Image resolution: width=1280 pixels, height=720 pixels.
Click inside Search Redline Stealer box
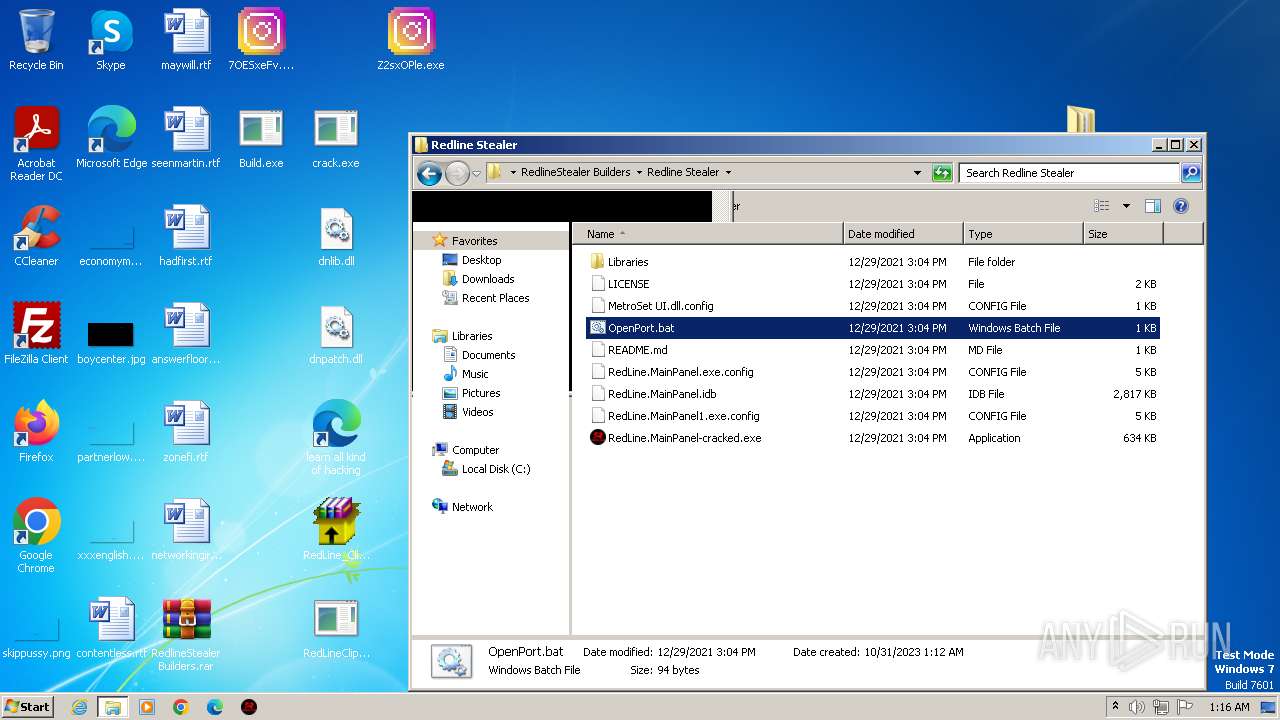tap(1068, 173)
